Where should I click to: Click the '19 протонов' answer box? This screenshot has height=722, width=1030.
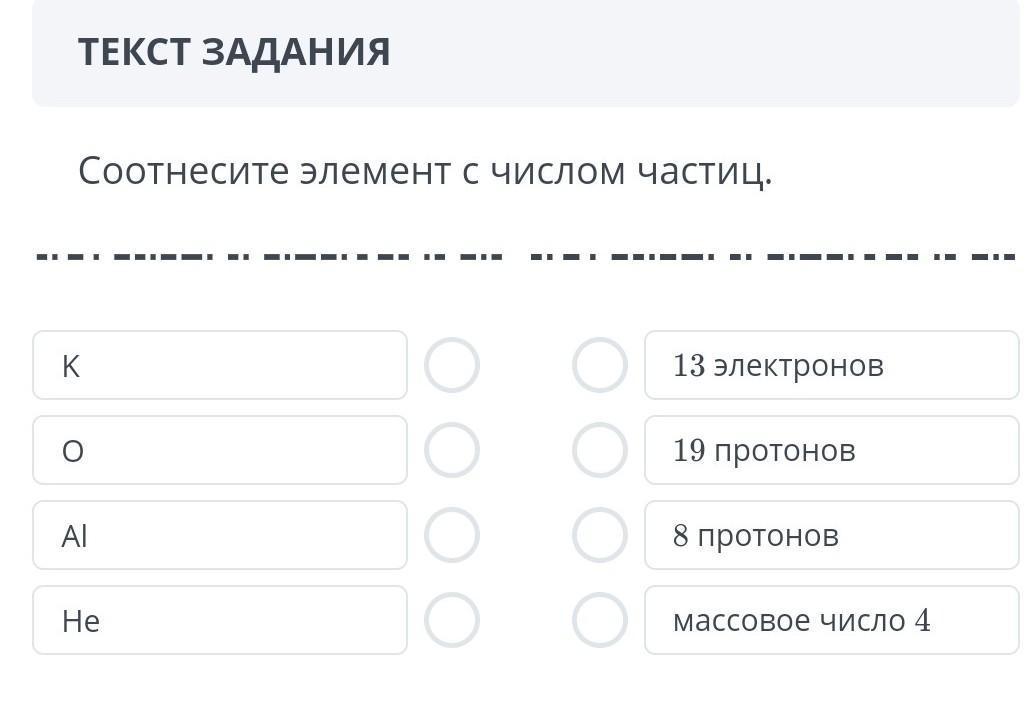[831, 450]
